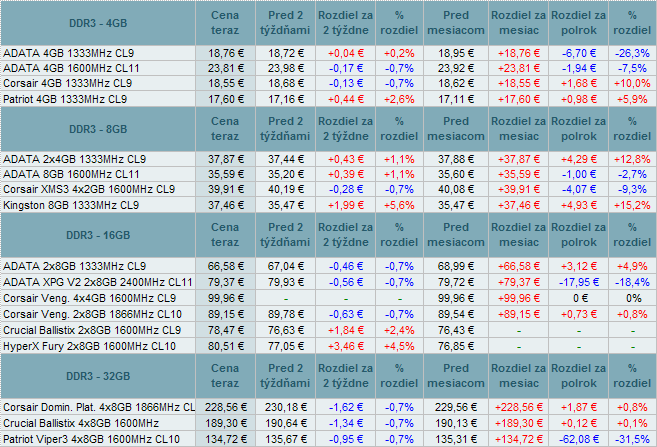Click 'Corsair Veng. 2x8GB 1866MHz CL10' name
The image size is (657, 447).
[92, 314]
